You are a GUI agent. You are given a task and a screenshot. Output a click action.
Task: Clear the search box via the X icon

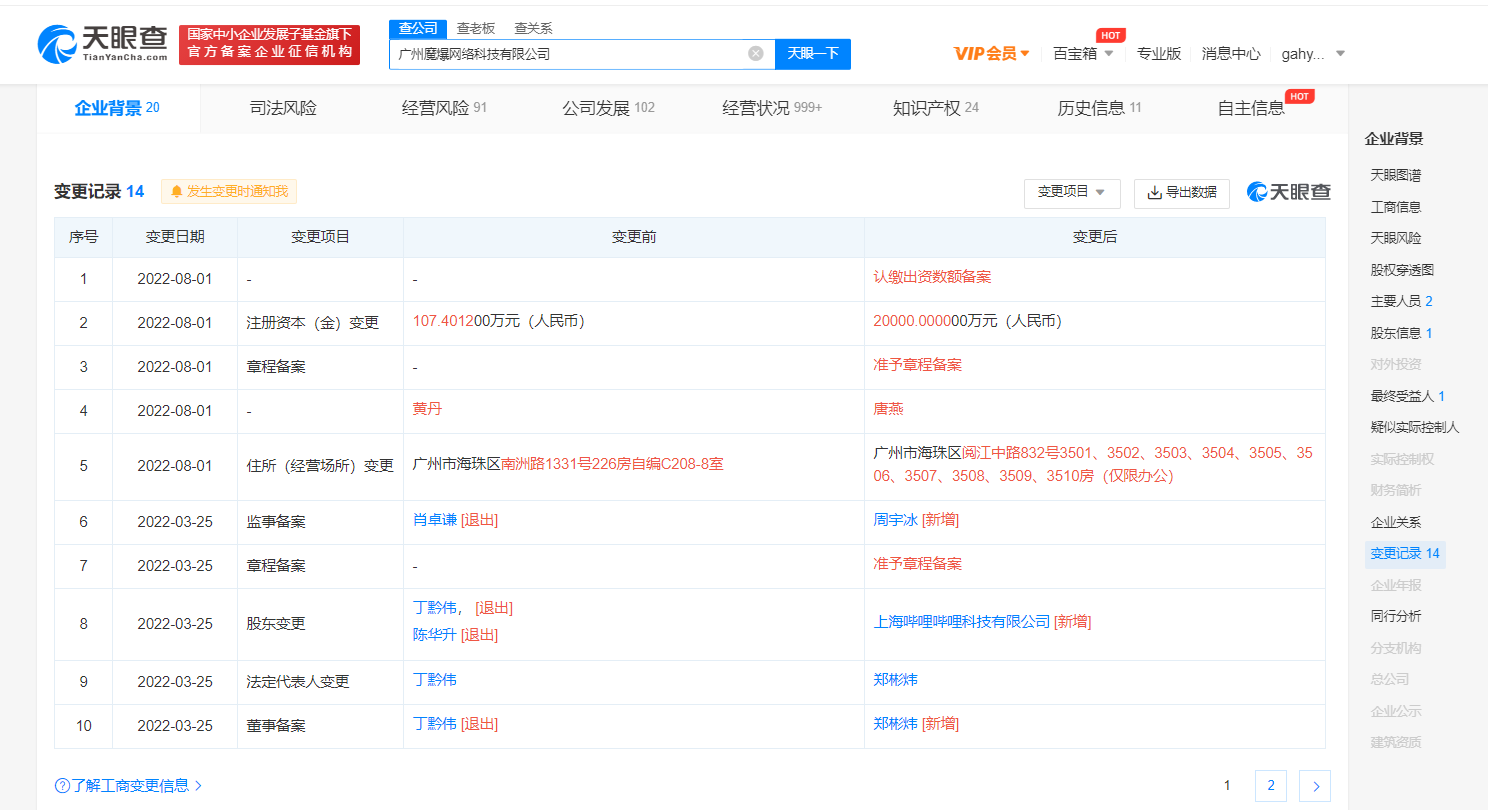[x=755, y=53]
